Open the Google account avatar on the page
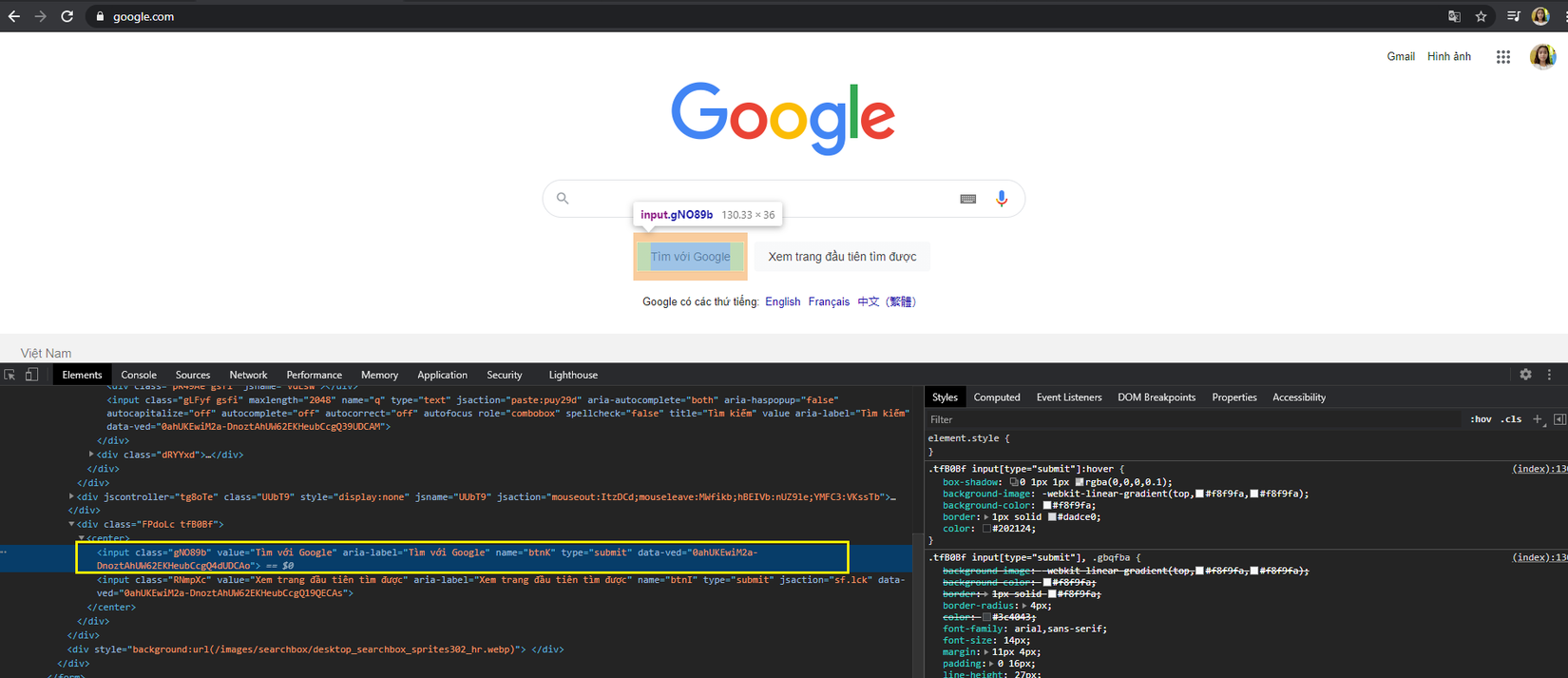The image size is (1568, 678). [1542, 57]
